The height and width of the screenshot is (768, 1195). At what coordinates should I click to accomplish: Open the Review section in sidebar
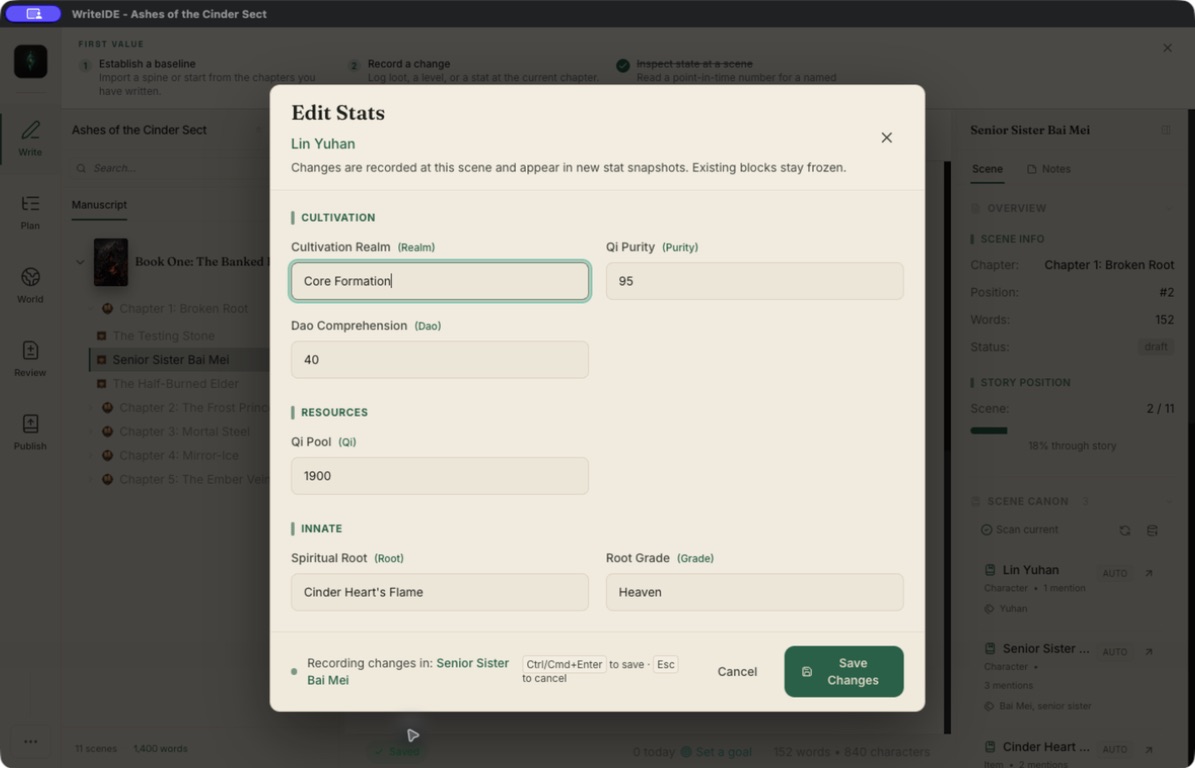[x=30, y=359]
